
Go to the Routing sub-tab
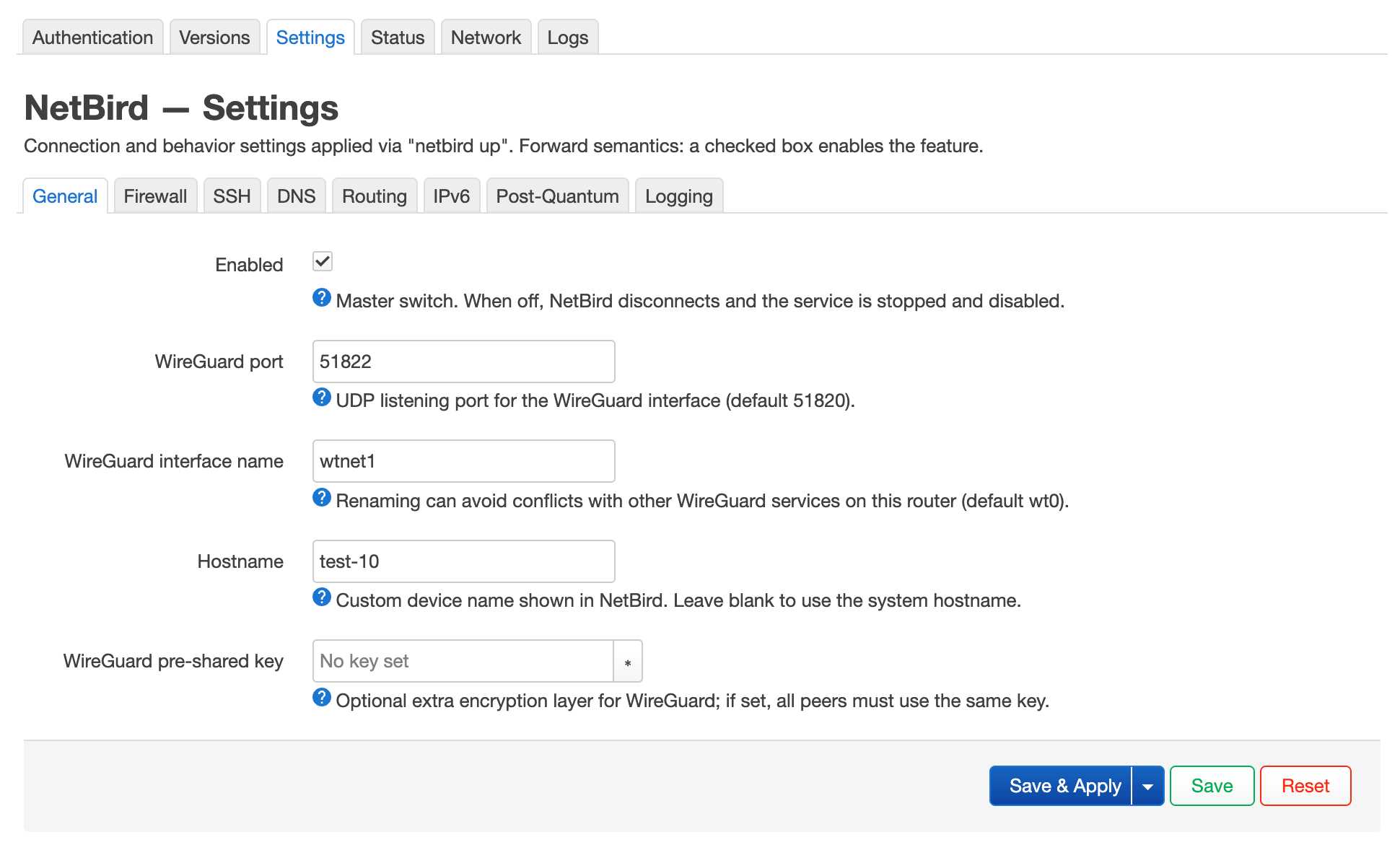[x=375, y=196]
